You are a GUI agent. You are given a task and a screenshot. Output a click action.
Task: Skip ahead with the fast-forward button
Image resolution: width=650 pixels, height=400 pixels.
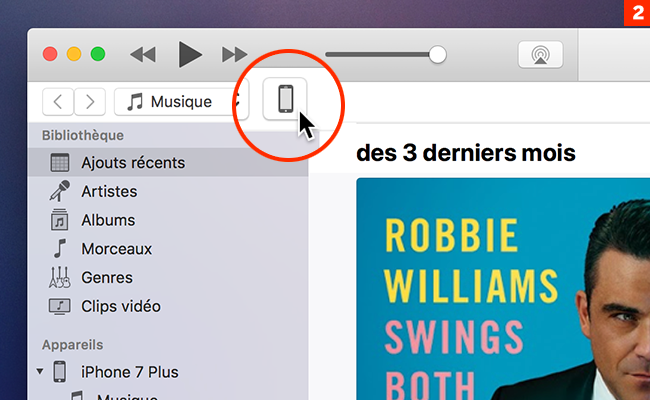click(234, 54)
